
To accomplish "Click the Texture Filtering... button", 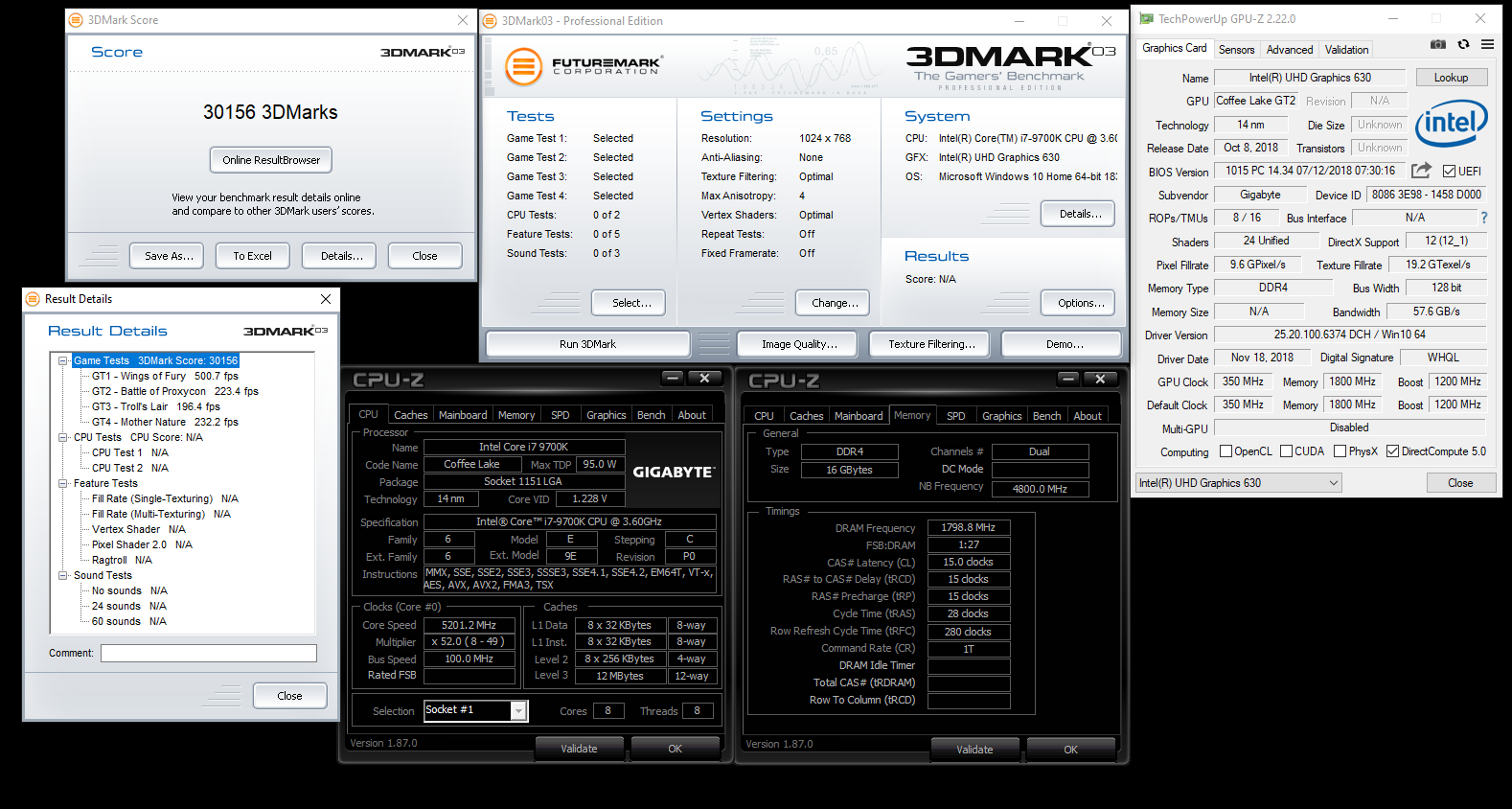I will [931, 344].
